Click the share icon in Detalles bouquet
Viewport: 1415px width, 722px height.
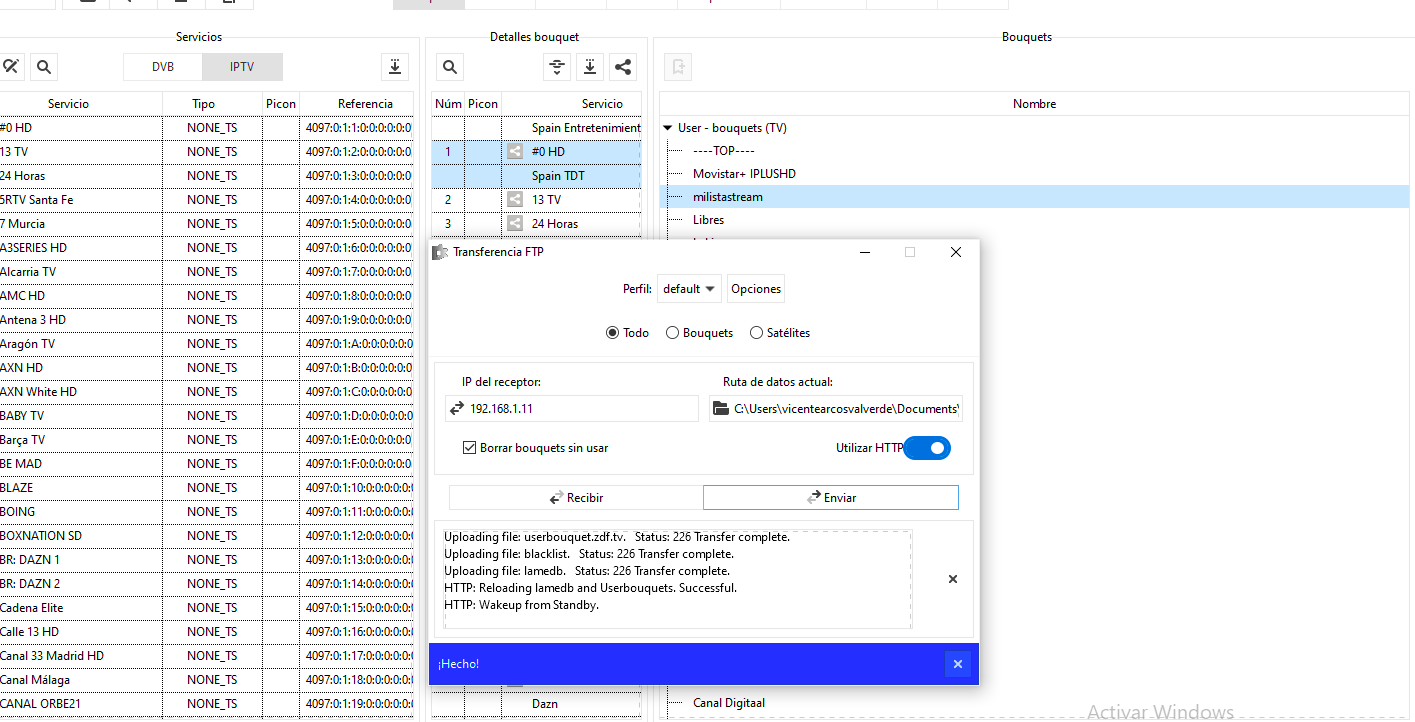pyautogui.click(x=623, y=67)
